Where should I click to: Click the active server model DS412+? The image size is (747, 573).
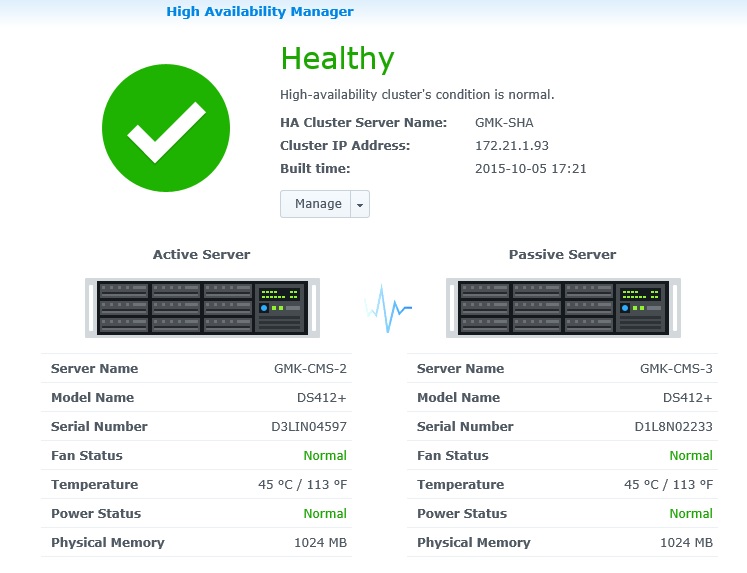coord(322,398)
